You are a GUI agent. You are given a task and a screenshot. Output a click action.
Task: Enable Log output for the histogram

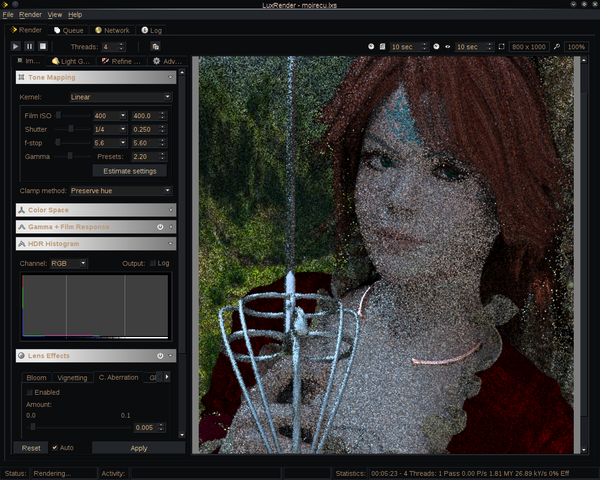pos(153,263)
